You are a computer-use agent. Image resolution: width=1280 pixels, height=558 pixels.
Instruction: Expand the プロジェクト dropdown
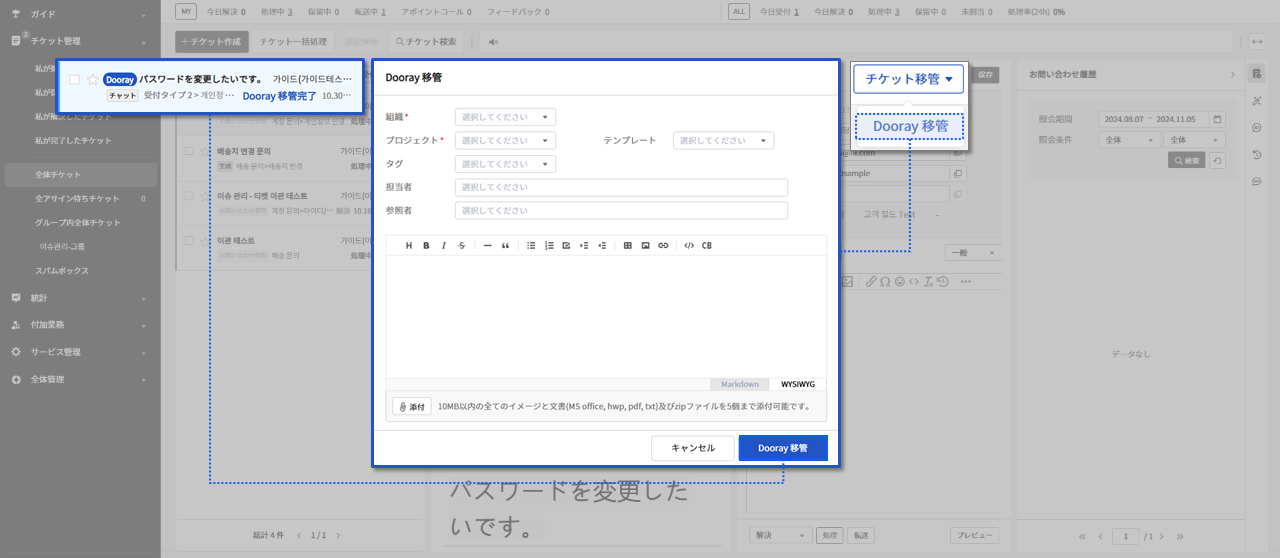pos(505,141)
